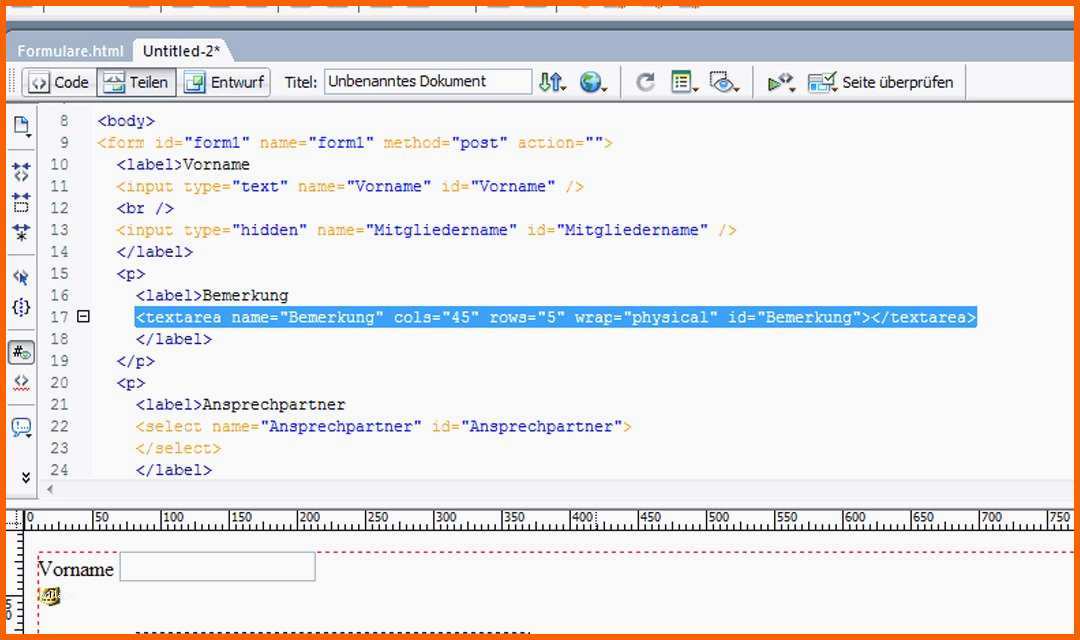This screenshot has height=640, width=1080.
Task: Open the Preview in Browser globe icon
Action: pyautogui.click(x=591, y=83)
